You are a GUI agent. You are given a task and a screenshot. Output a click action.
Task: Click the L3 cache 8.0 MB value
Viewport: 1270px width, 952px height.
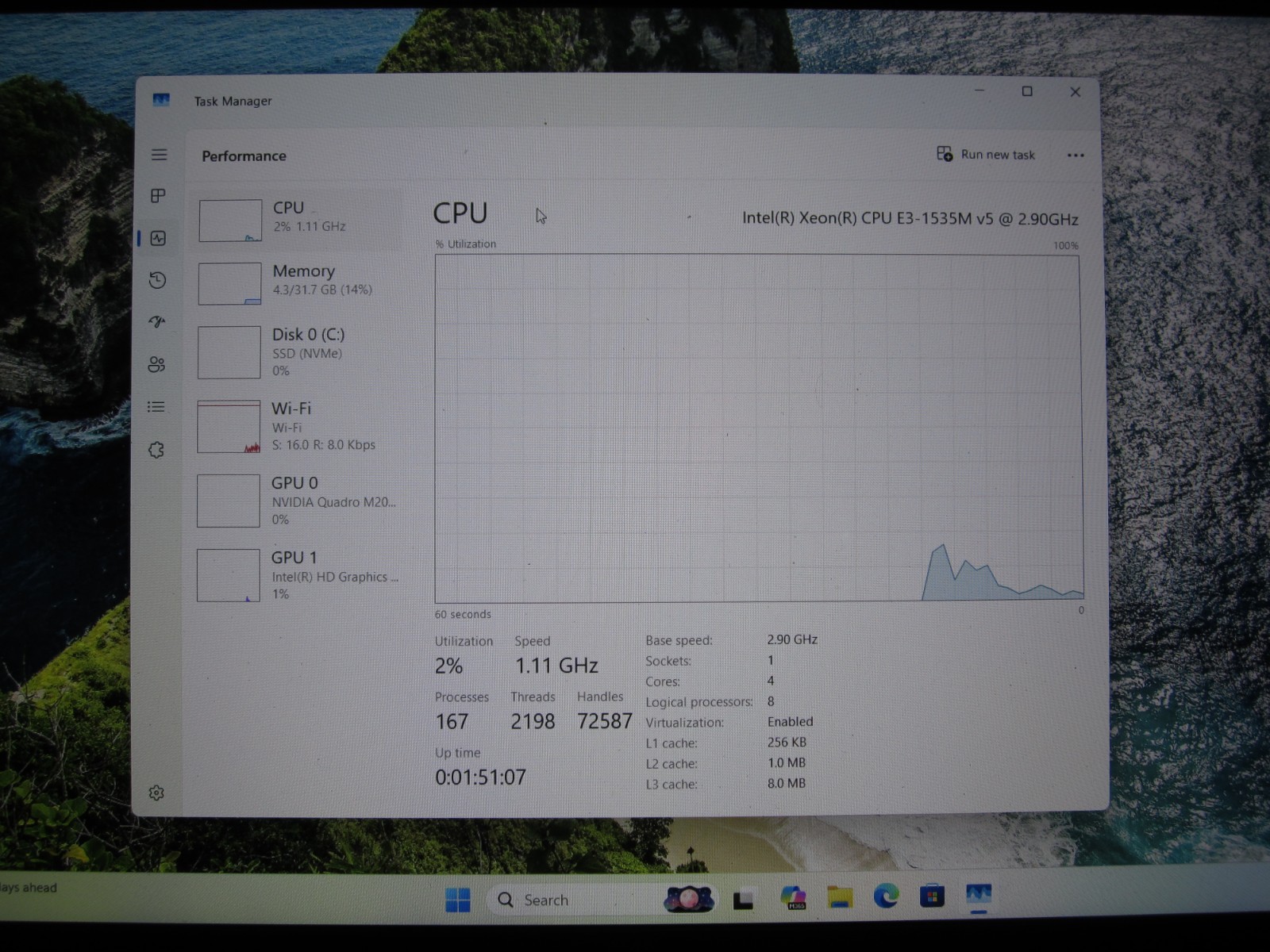pos(786,783)
